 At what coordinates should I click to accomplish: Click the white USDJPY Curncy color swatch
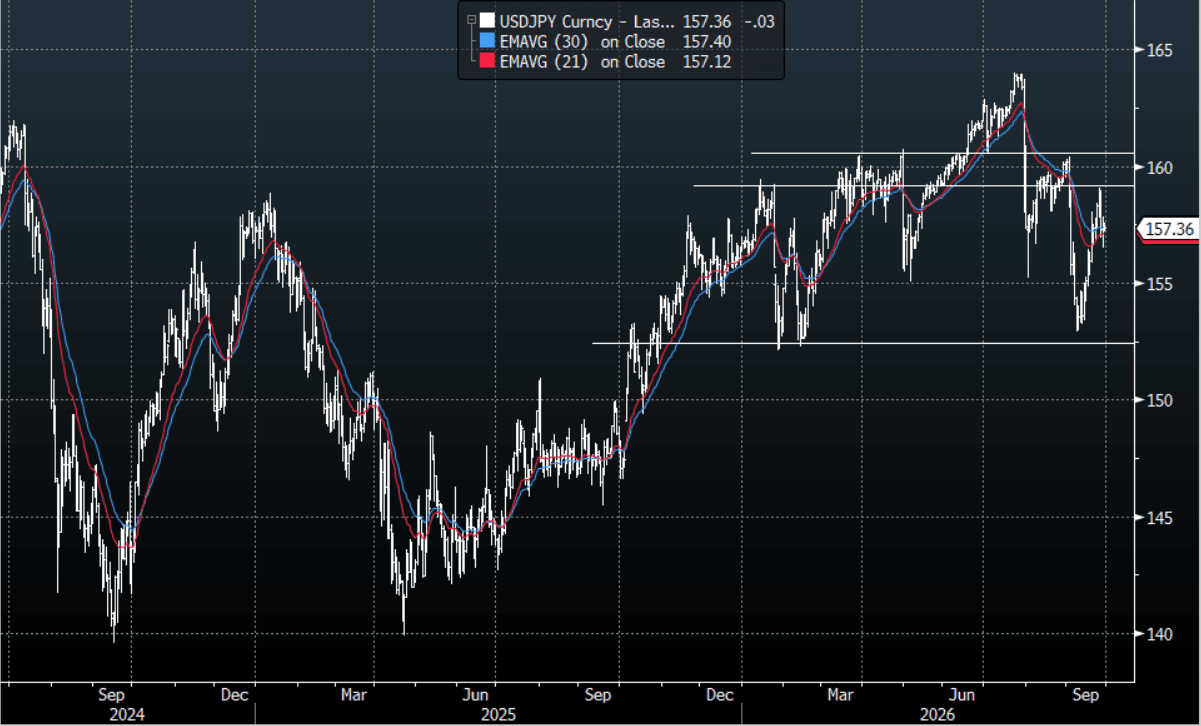487,19
